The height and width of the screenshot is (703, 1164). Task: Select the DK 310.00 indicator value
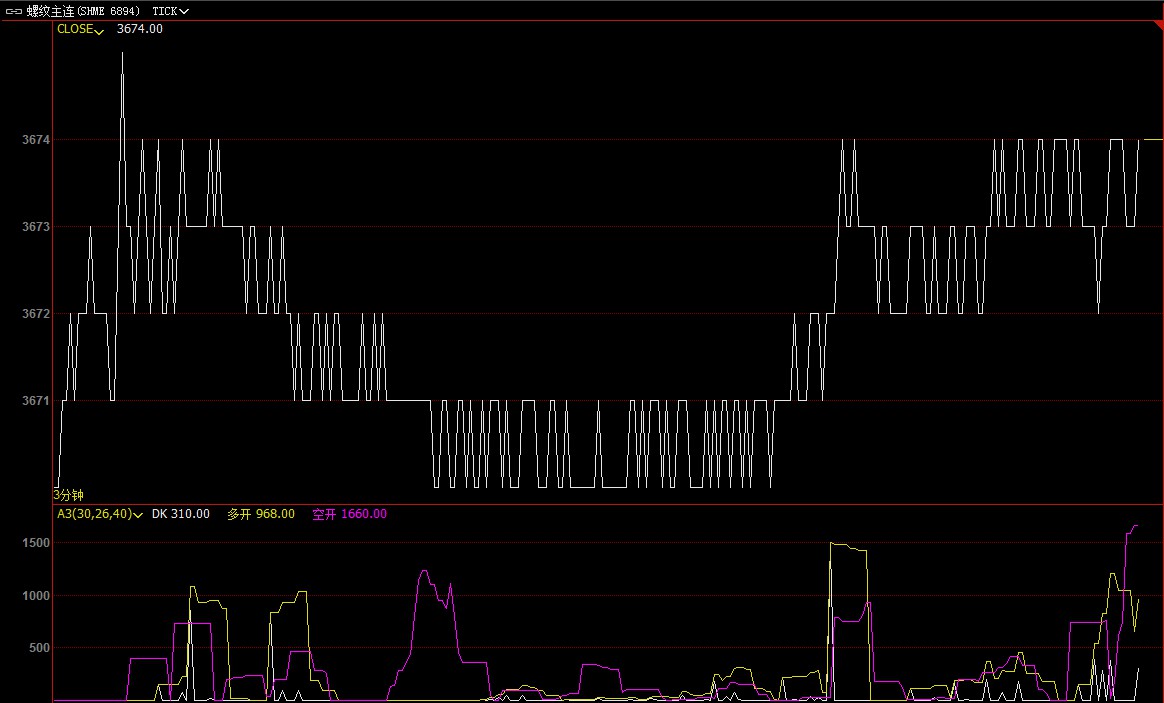coord(181,514)
